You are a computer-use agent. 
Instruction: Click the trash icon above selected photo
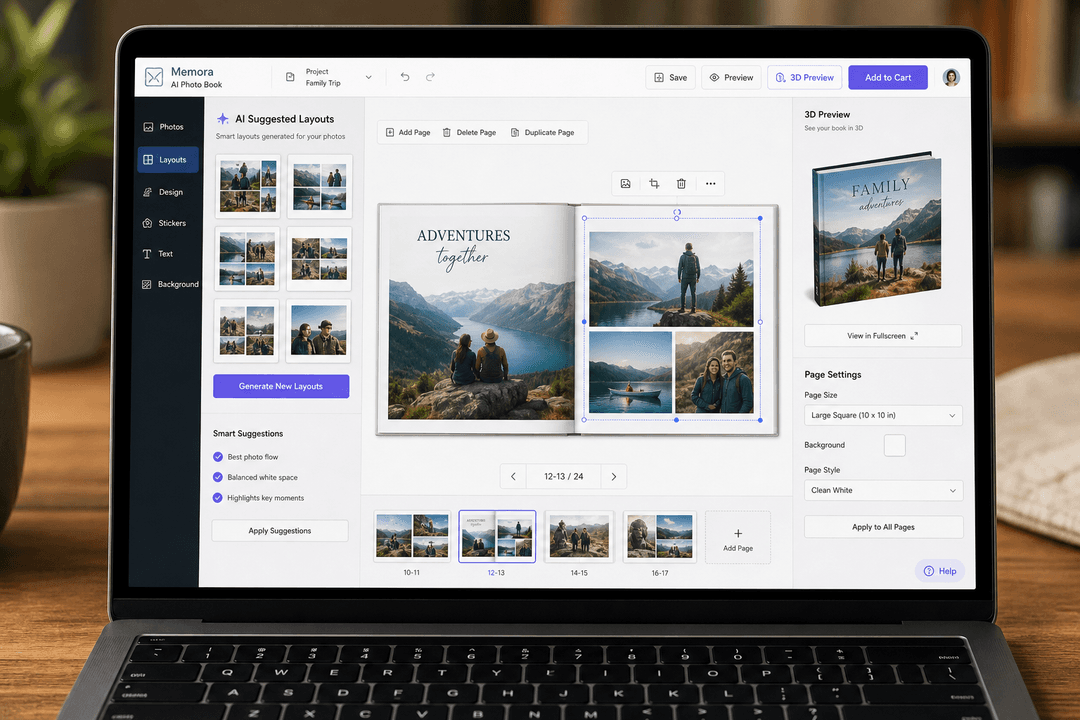pos(681,184)
